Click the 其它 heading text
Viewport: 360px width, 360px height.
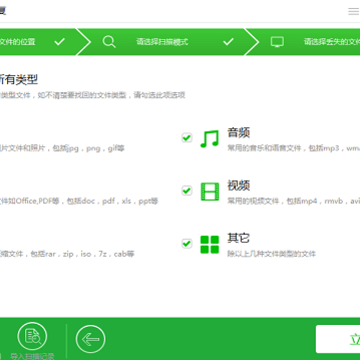[x=239, y=238]
